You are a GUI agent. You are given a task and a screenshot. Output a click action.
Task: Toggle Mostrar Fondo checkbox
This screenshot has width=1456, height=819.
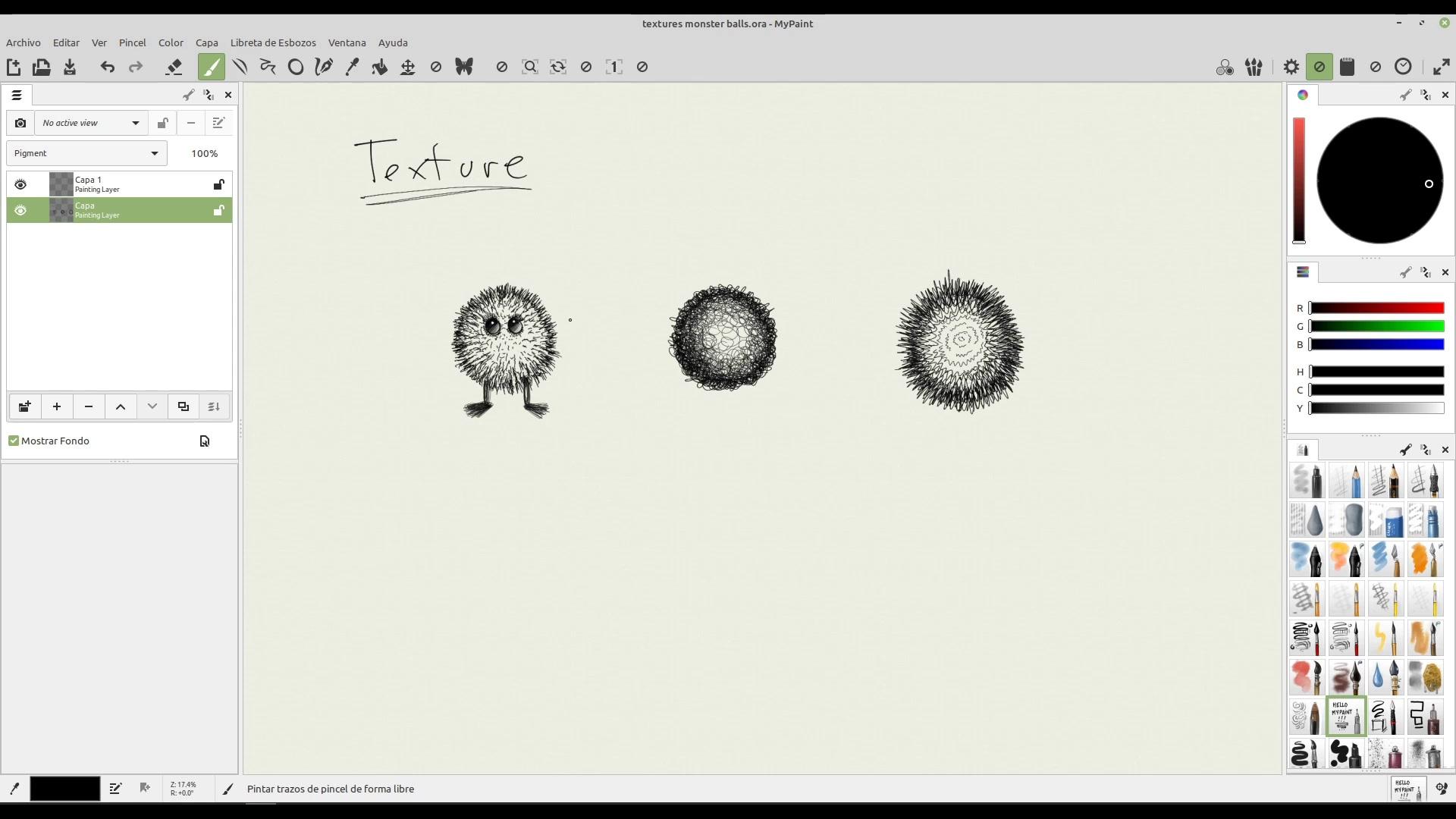(x=14, y=441)
